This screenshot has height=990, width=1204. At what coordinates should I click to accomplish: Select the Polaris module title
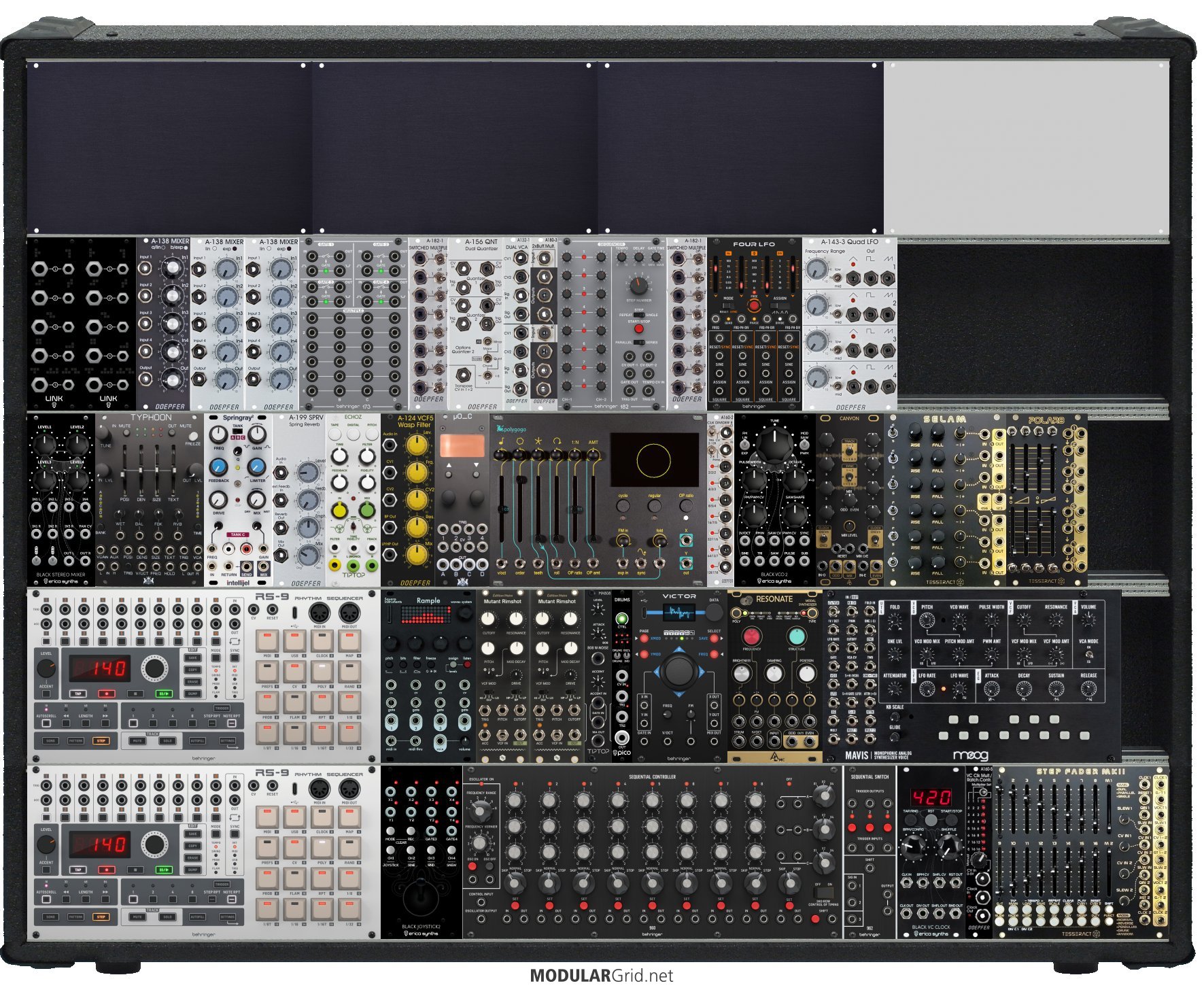pyautogui.click(x=1046, y=420)
